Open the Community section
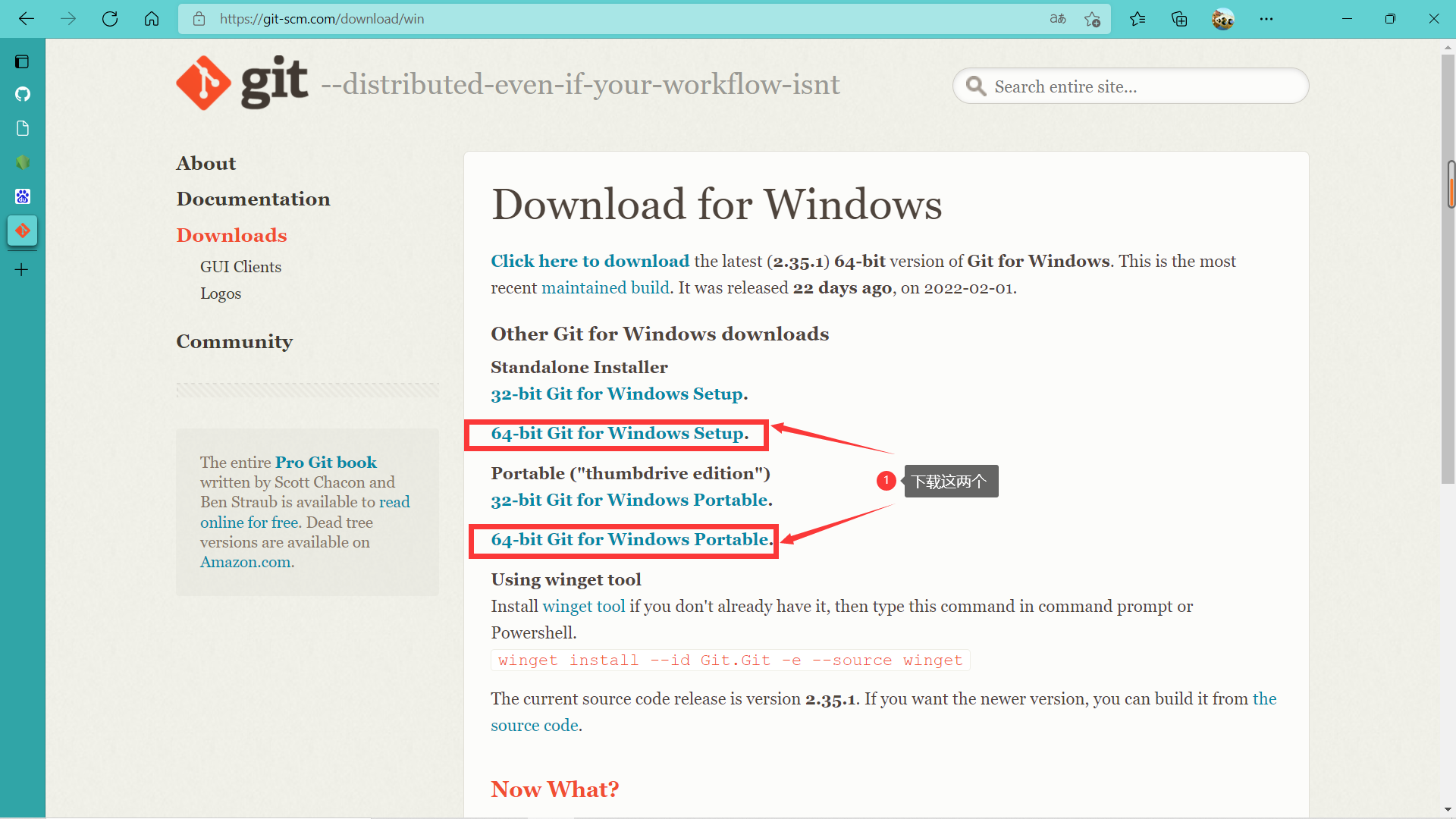Viewport: 1456px width, 819px height. tap(234, 341)
